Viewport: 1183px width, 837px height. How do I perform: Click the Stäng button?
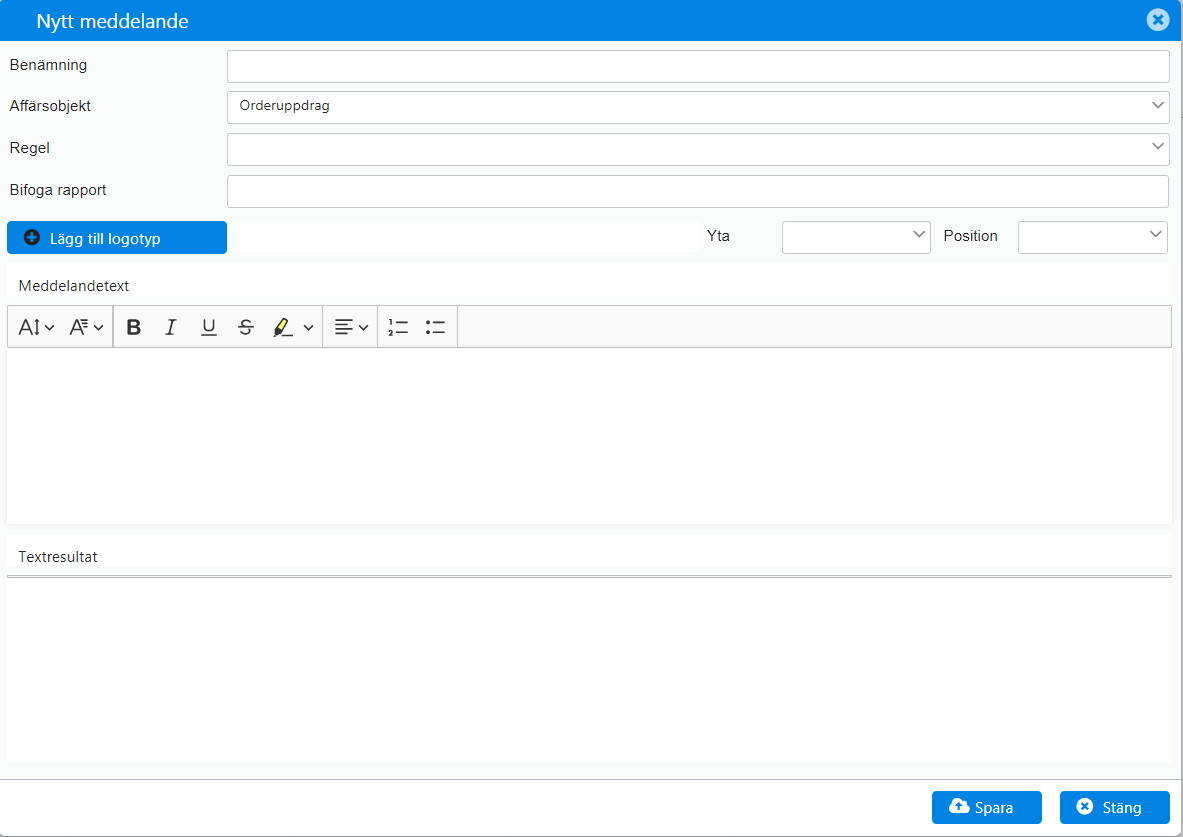1115,808
